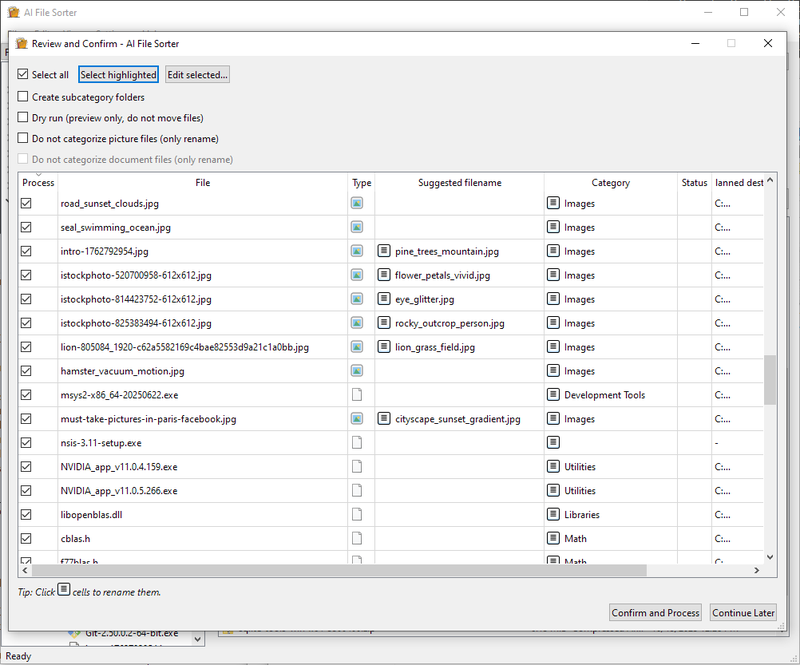Image resolution: width=800 pixels, height=665 pixels.
Task: Click the Libraries category icon for libopenblas.dll
Action: (553, 514)
